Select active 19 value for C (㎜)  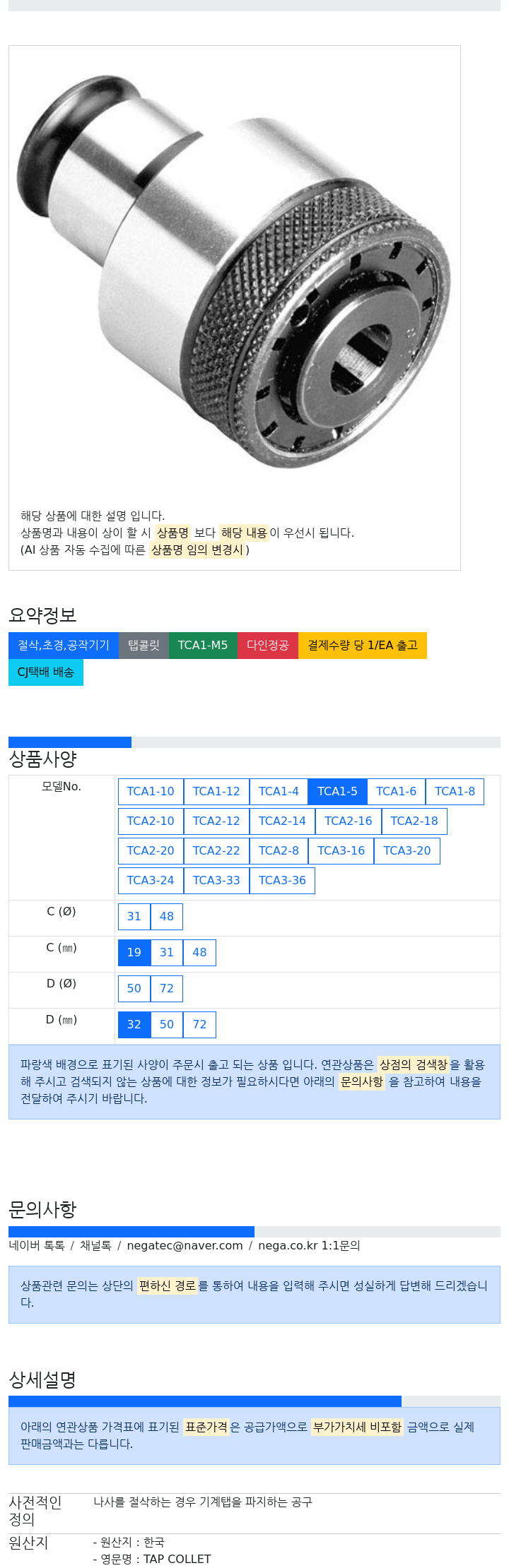134,952
